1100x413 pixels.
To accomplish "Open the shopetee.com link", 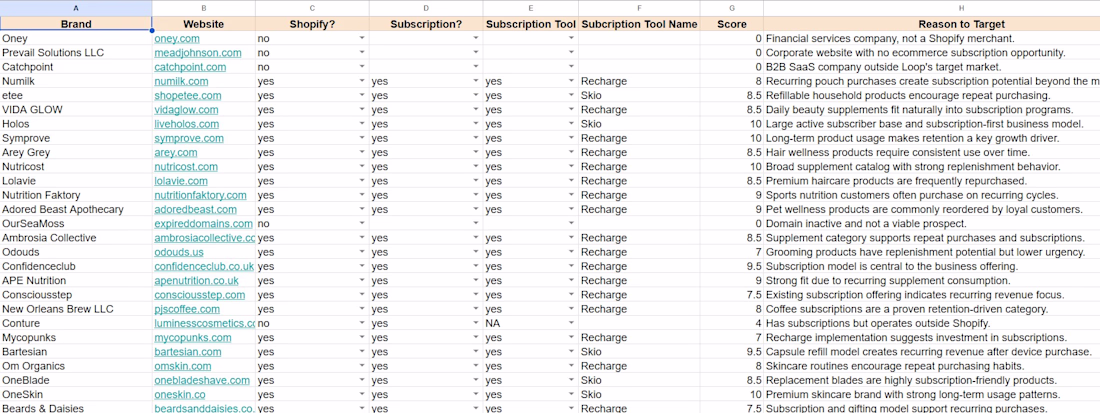I will 188,95.
